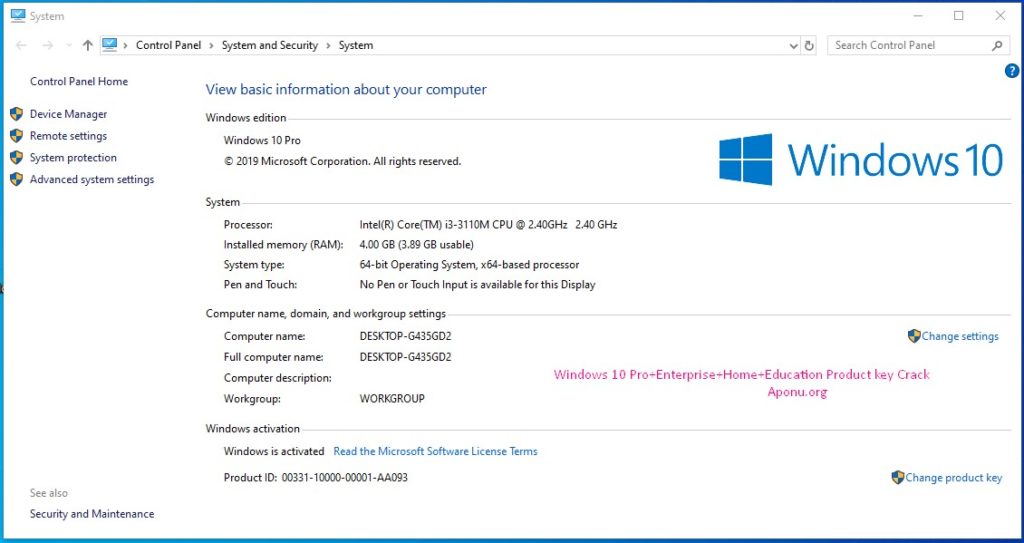Open Advanced system settings
This screenshot has height=543, width=1024.
[x=92, y=179]
